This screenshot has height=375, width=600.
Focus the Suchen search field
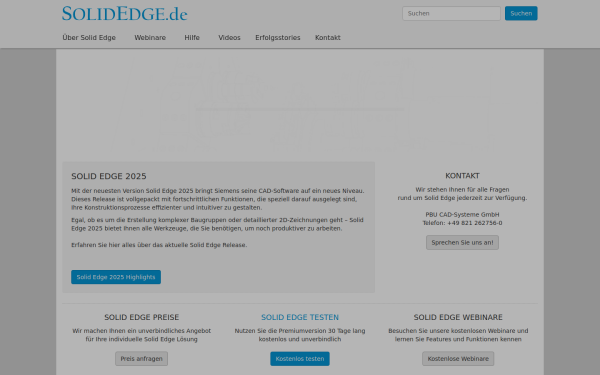point(451,13)
